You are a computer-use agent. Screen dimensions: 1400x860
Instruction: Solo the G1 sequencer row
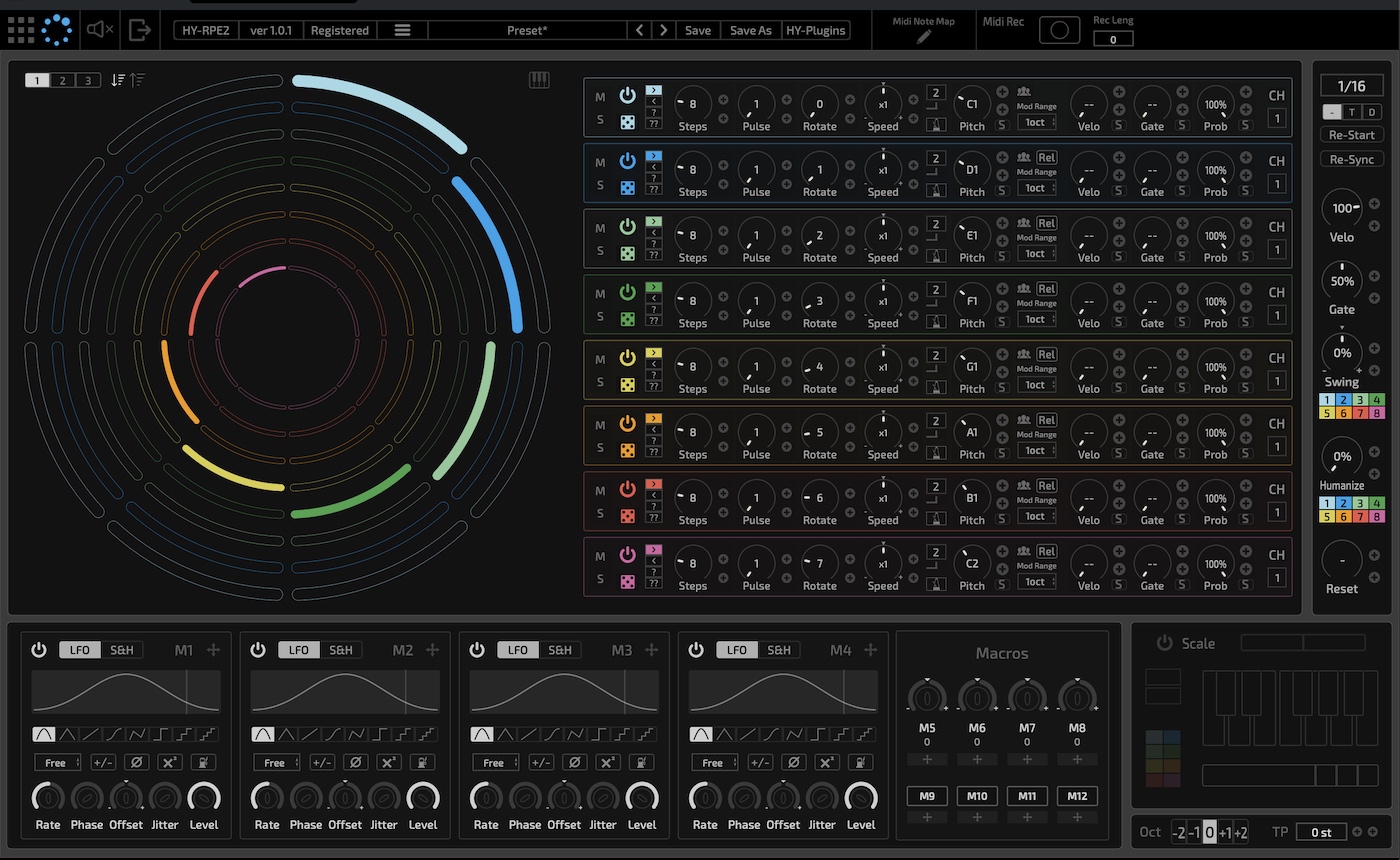pos(600,382)
